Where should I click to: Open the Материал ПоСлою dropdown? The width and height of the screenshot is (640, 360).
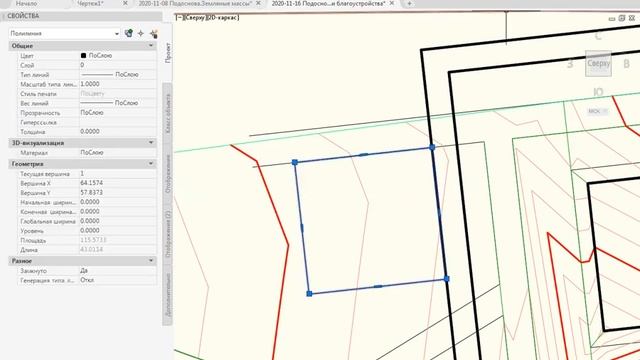coord(118,153)
